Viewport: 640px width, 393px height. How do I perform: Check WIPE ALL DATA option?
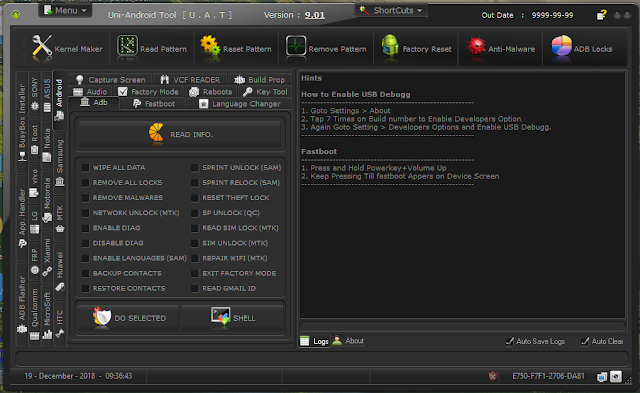coord(85,168)
